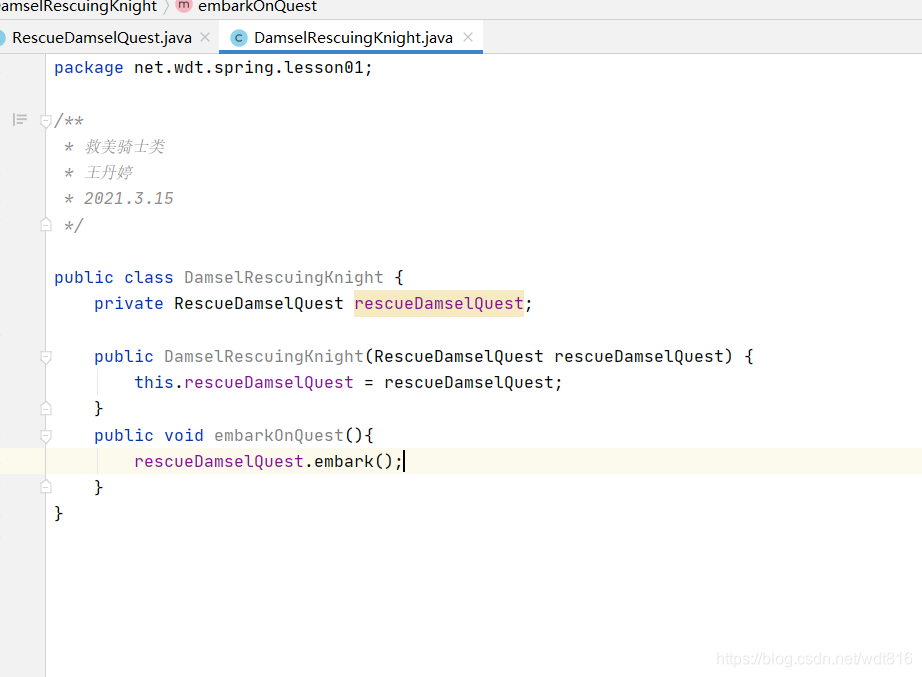Fold embarkOnQuest at its closing brace
The height and width of the screenshot is (677, 922).
point(45,487)
